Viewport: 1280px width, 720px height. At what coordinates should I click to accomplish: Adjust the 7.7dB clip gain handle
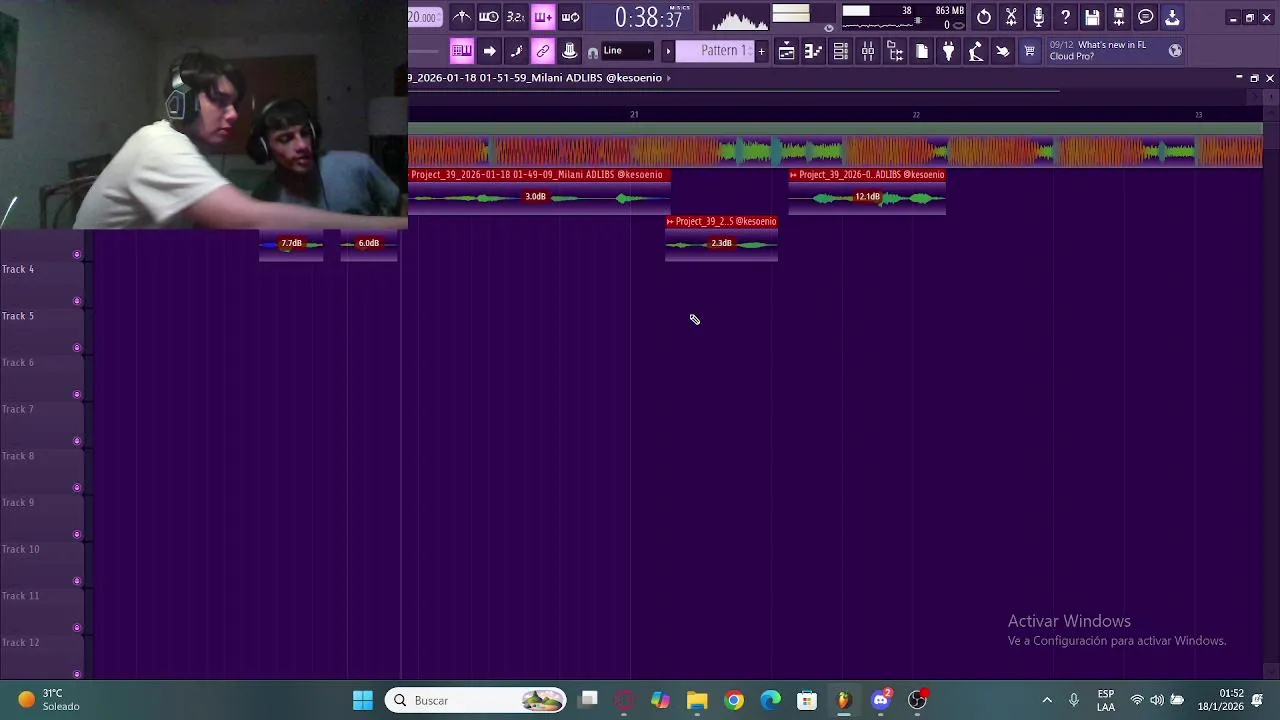tap(291, 243)
